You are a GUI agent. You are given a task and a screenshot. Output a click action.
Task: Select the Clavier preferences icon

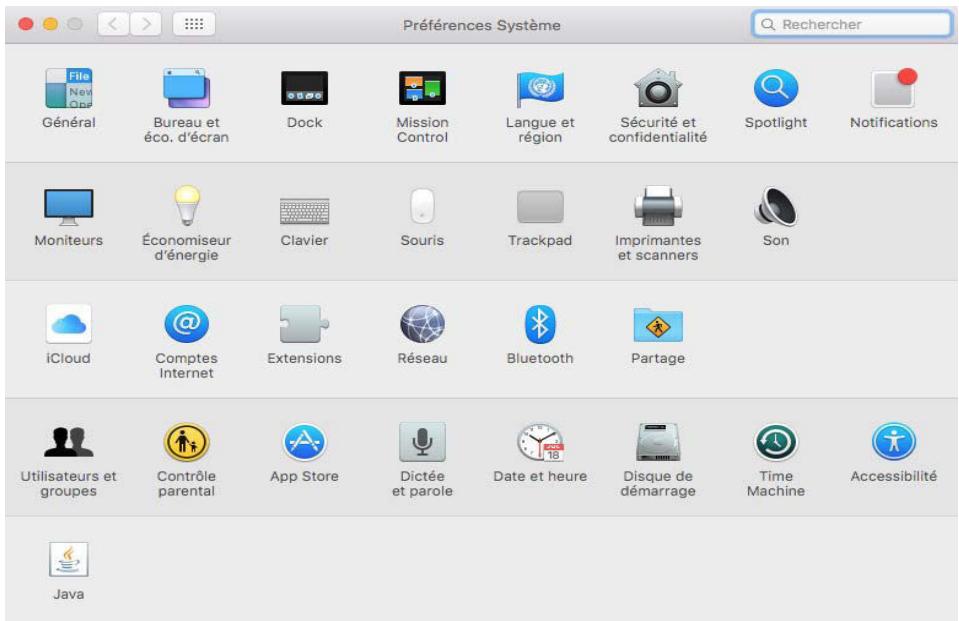click(x=304, y=208)
